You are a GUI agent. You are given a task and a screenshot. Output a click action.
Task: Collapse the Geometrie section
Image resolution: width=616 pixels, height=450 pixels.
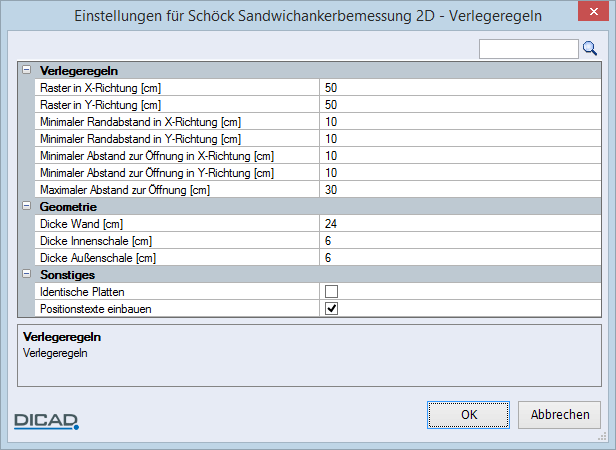26,206
